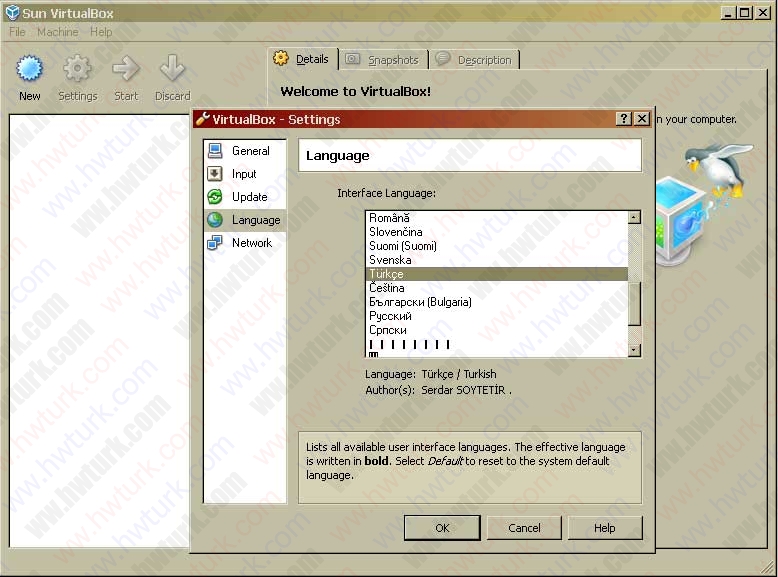Click the language list scrollbar thumb
Viewport: 778px width, 577px height.
pos(634,304)
